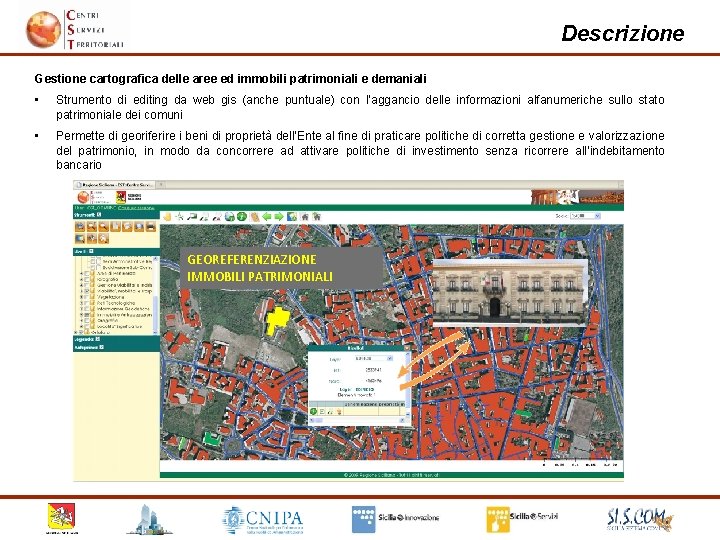This screenshot has height=540, width=720.
Task: Click the CNIPA logo in slide footer
Action: 263,520
